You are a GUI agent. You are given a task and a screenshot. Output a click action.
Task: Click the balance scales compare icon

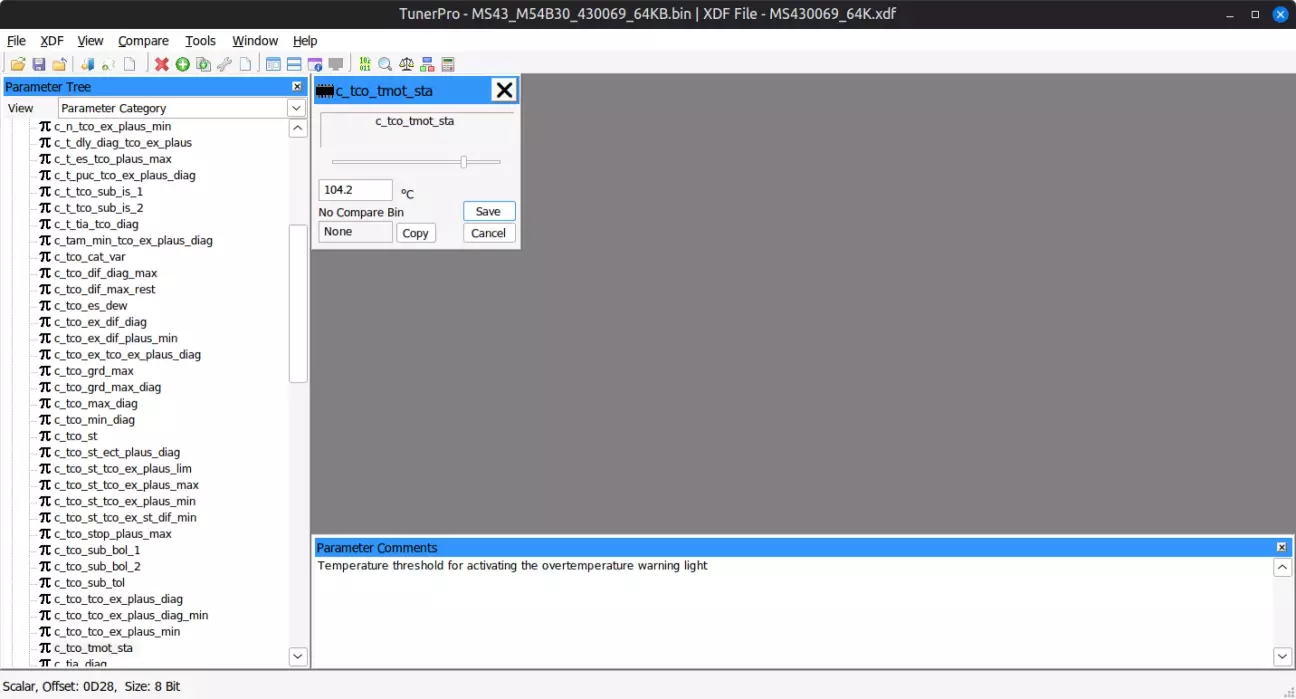point(406,65)
